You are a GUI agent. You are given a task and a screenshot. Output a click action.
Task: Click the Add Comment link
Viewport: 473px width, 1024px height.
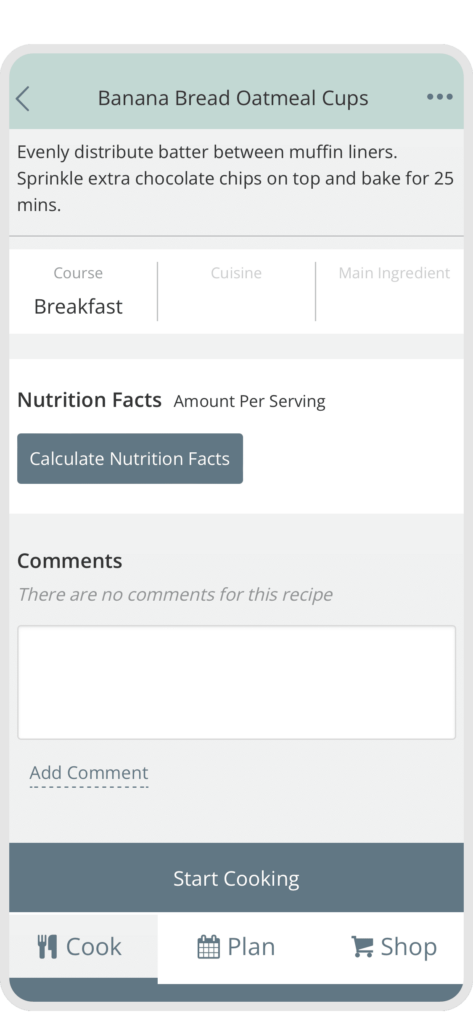pos(89,773)
